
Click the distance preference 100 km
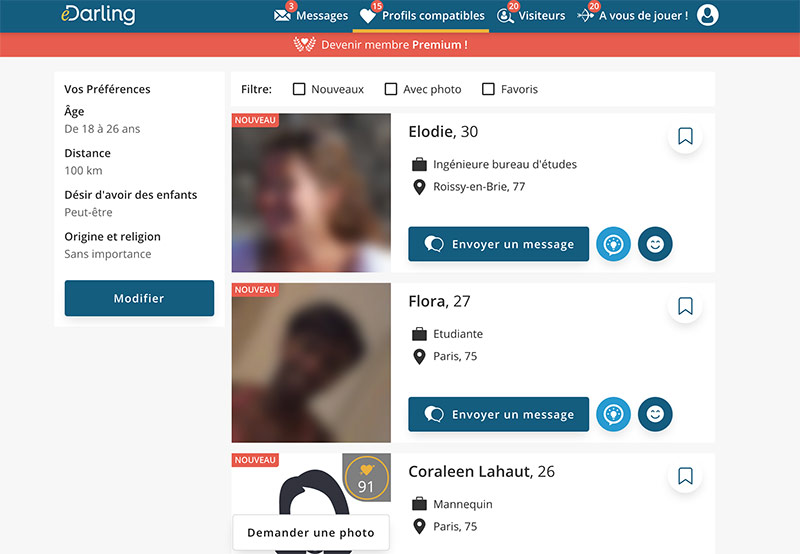click(83, 170)
